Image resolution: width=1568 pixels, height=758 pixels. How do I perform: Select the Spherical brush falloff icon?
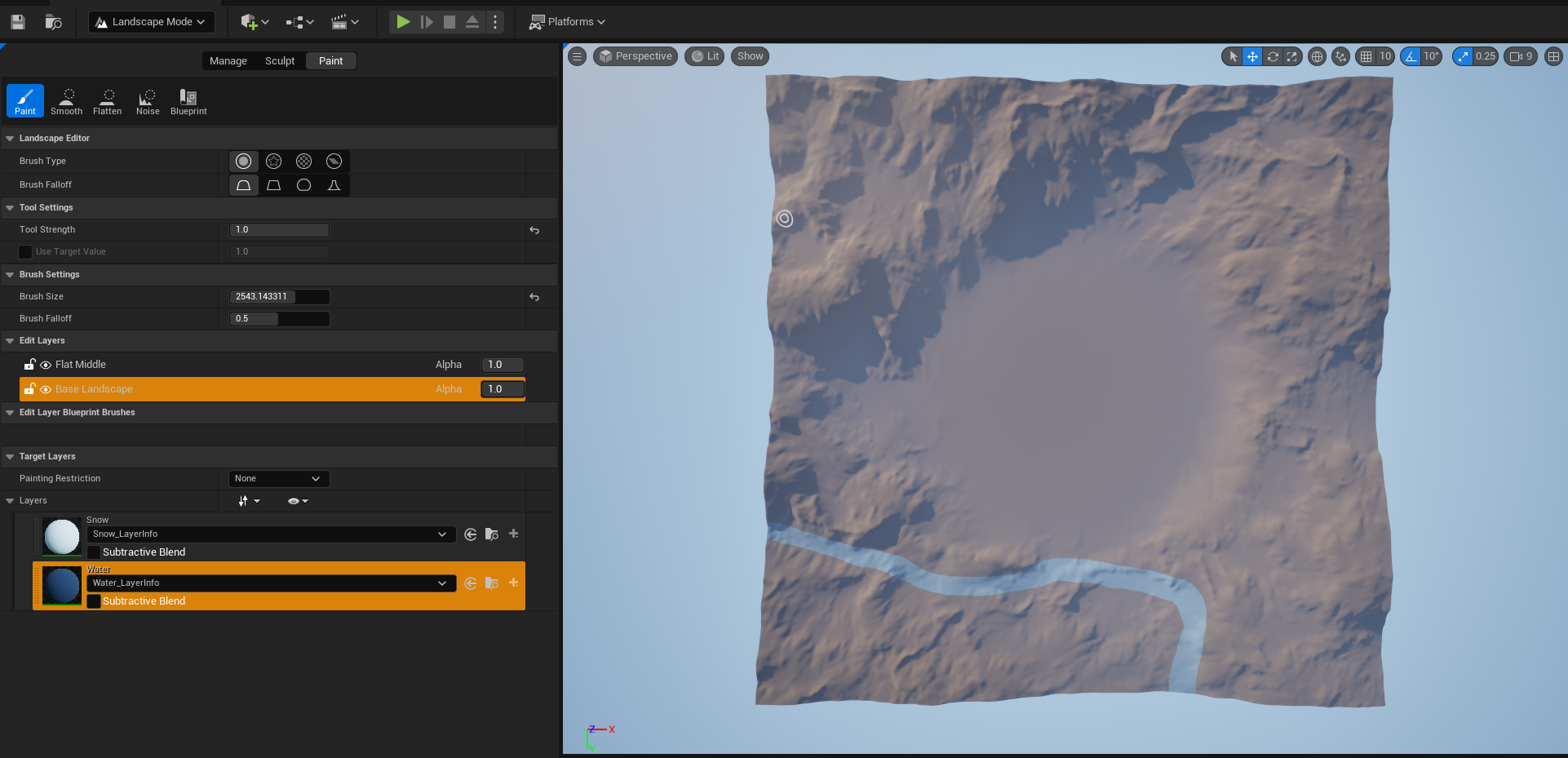tap(303, 185)
